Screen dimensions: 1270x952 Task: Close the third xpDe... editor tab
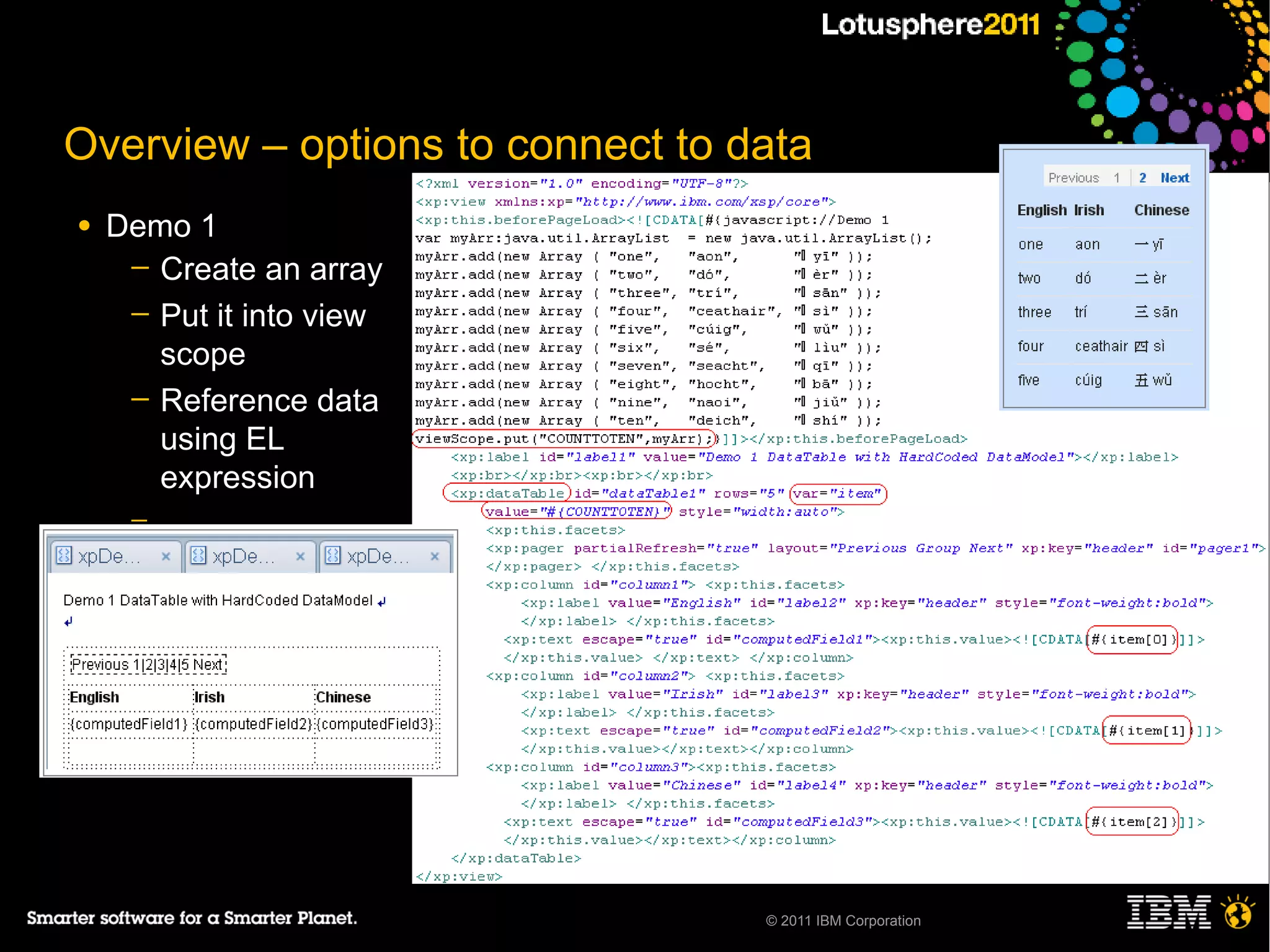pos(435,556)
